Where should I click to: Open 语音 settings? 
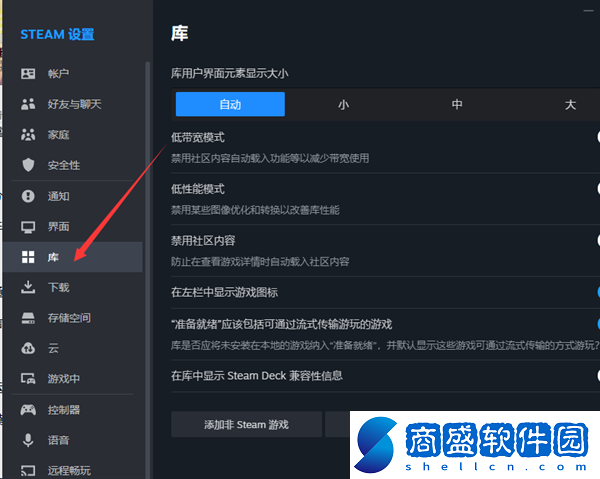click(73, 440)
